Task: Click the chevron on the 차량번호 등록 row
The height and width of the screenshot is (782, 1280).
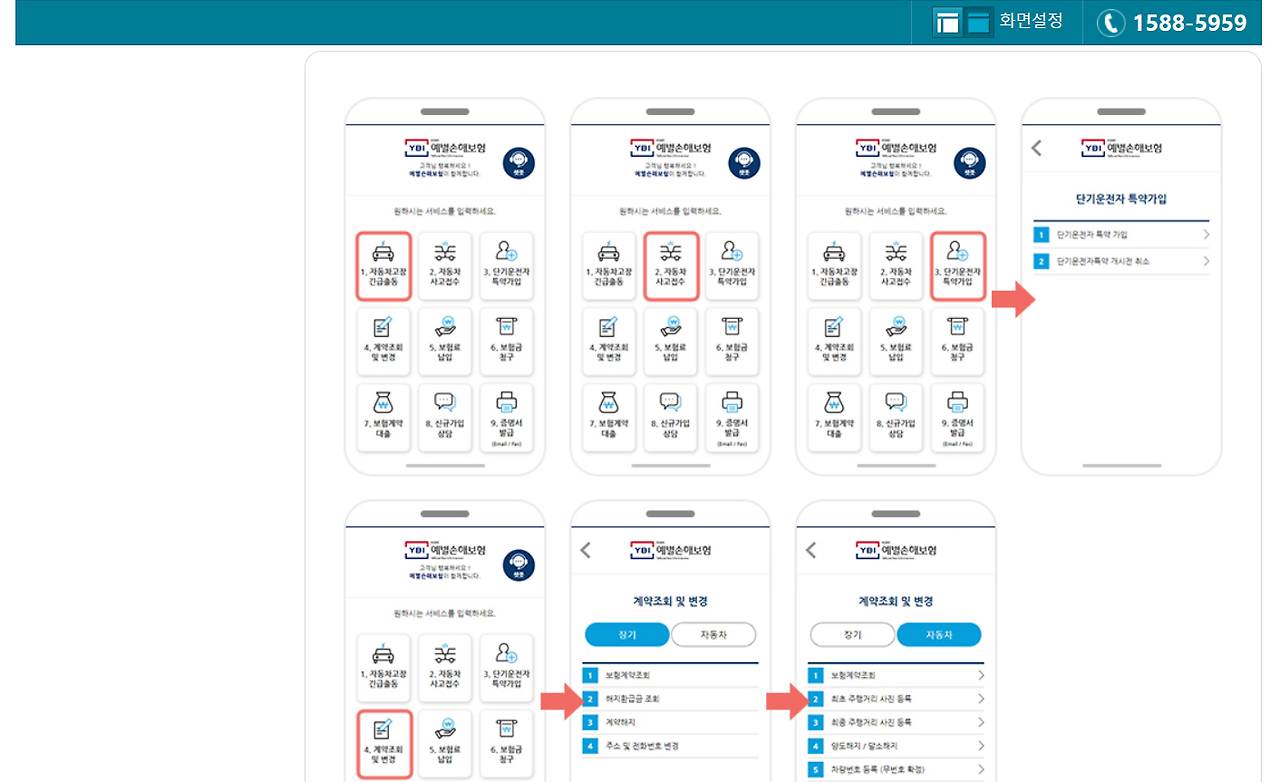Action: pos(981,770)
